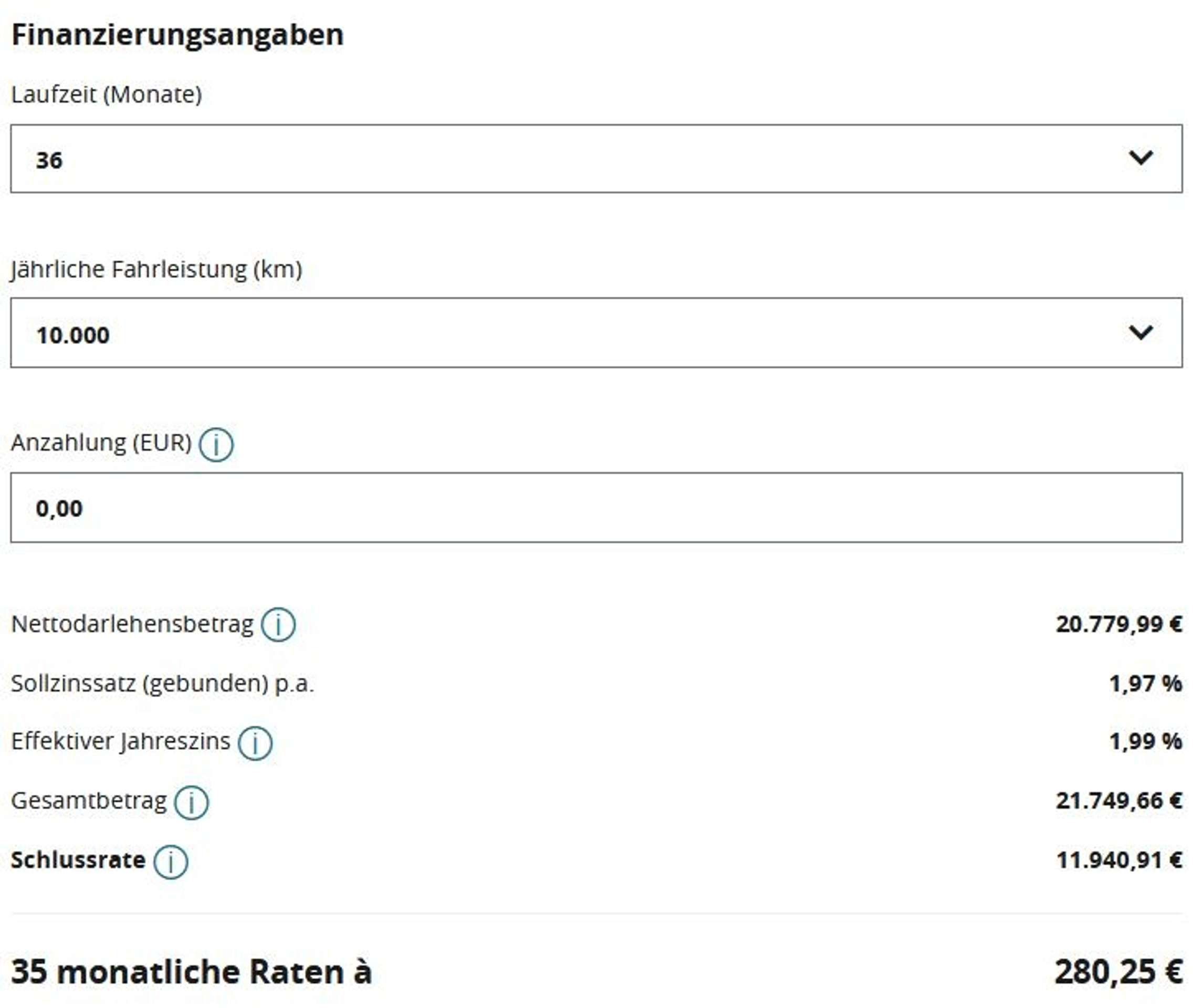Click the Laufzeit (Monate) label
Image resolution: width=1201 pixels, height=1008 pixels.
pos(107,94)
